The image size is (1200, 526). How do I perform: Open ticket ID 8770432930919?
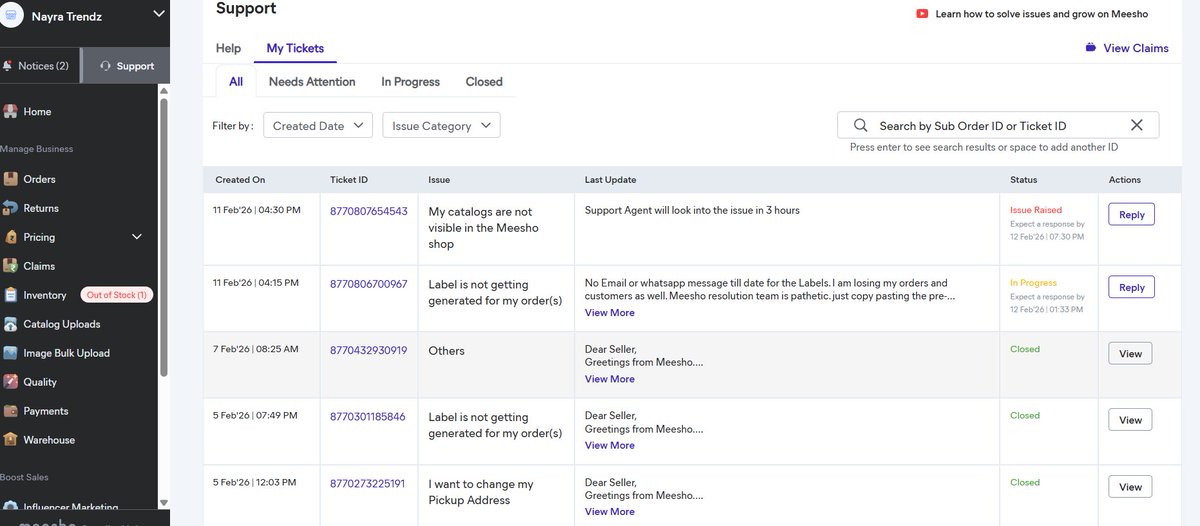click(x=368, y=351)
